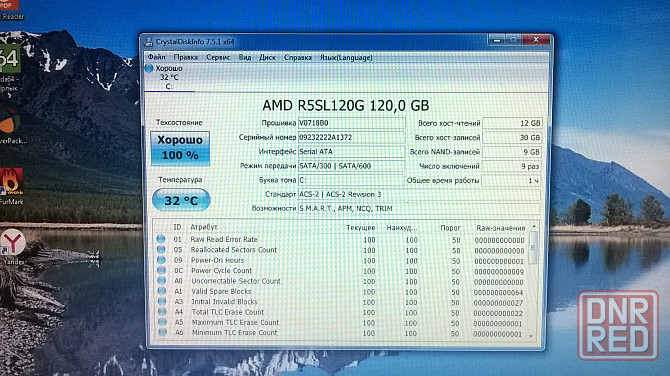
Task: Click the status icon for Uncorrectable Sector Count
Action: pyautogui.click(x=162, y=281)
